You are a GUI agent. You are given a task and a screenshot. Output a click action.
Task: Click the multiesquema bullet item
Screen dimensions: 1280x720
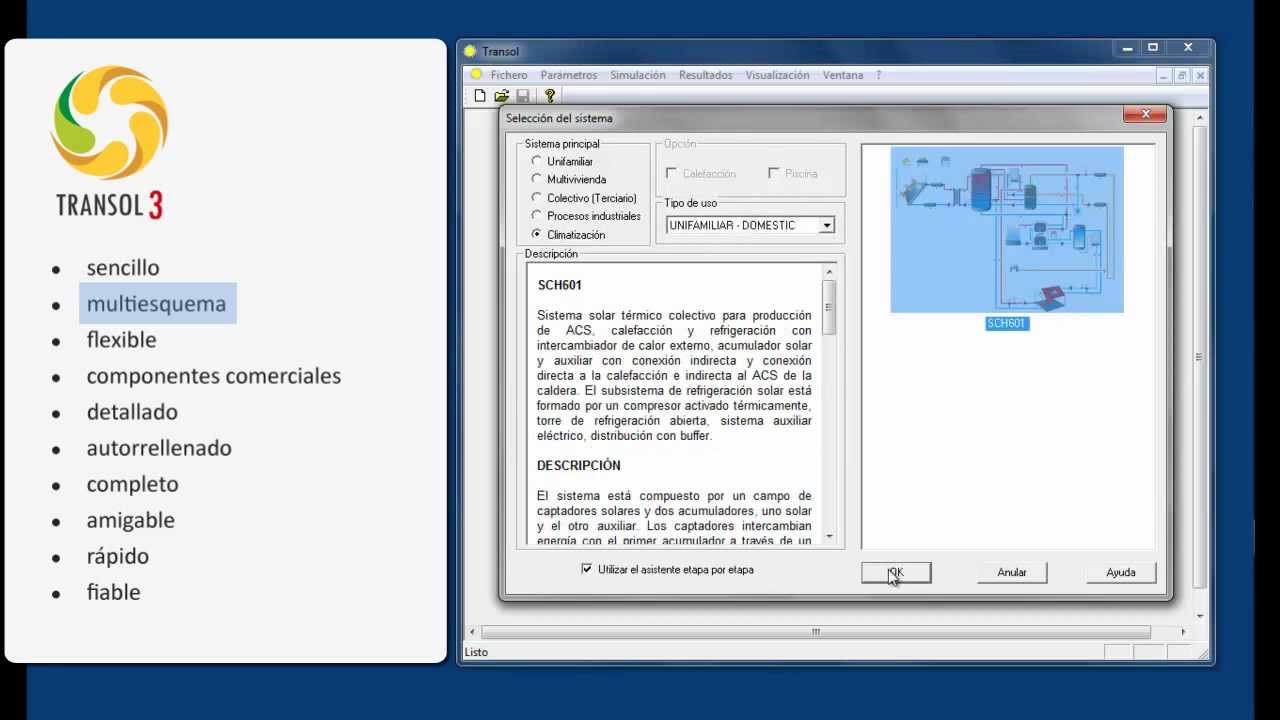[x=156, y=304]
